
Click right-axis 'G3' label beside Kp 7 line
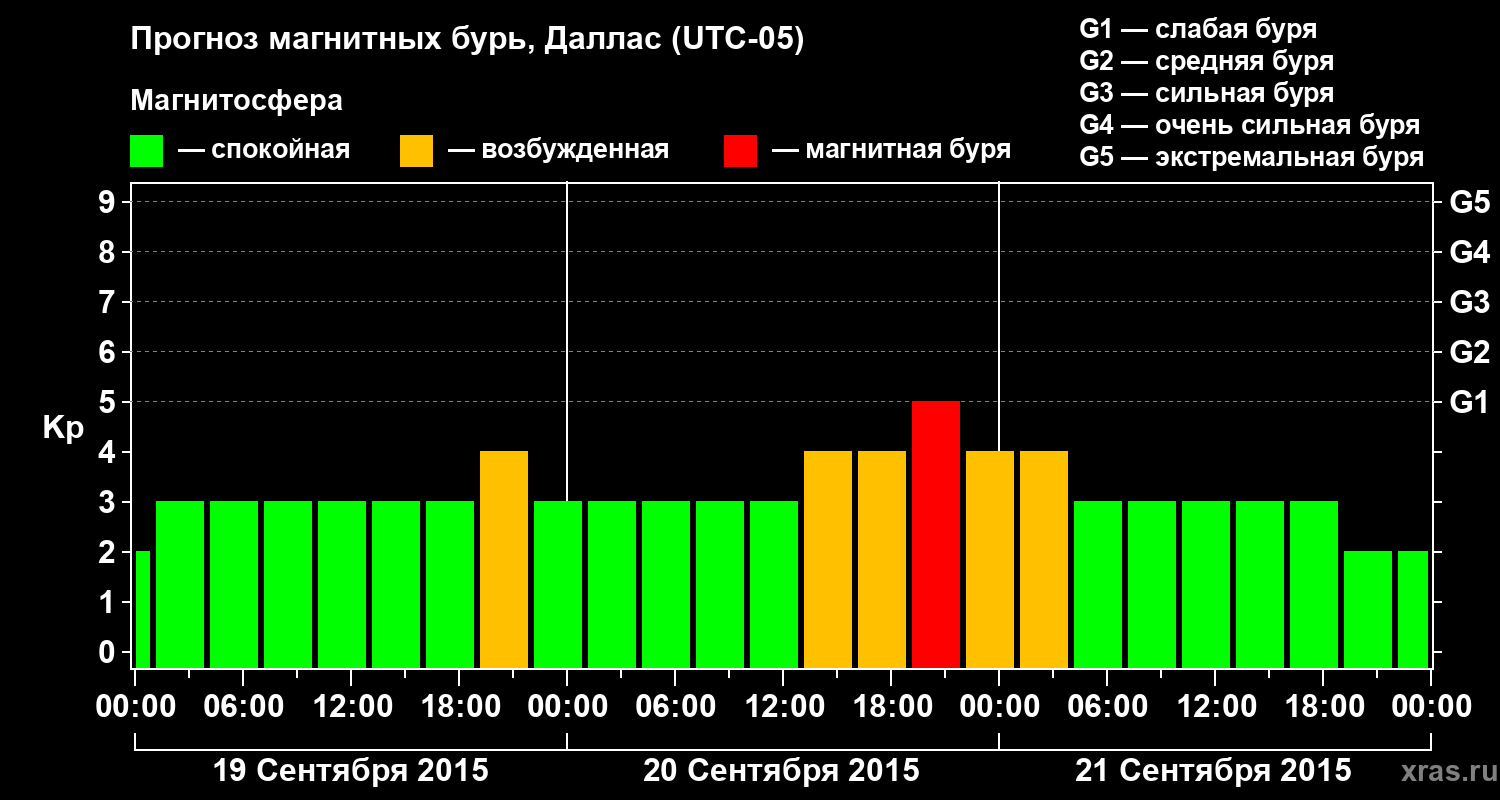(x=1470, y=302)
